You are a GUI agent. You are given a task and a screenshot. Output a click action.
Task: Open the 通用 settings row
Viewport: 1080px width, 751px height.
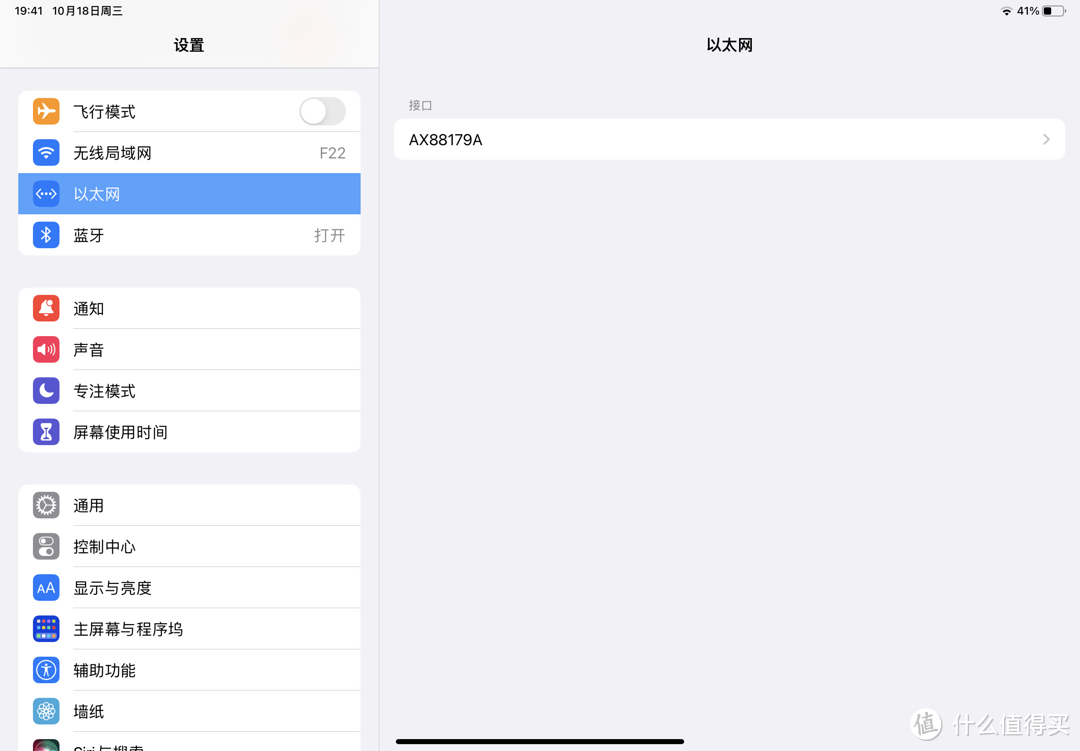(189, 505)
